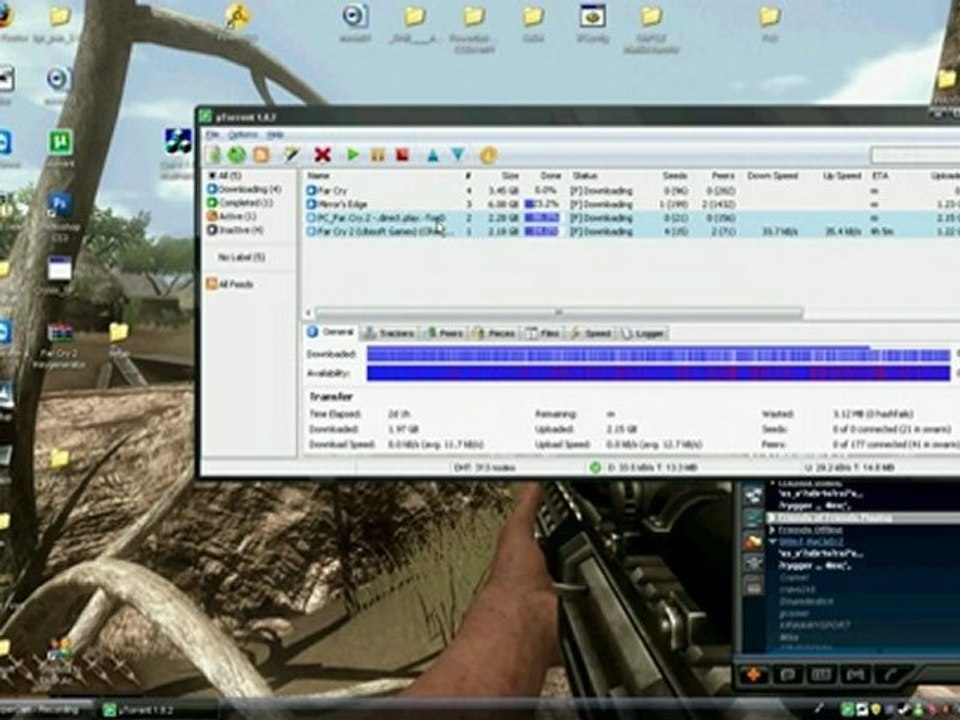Open All Feeds in the sidebar

pos(230,284)
